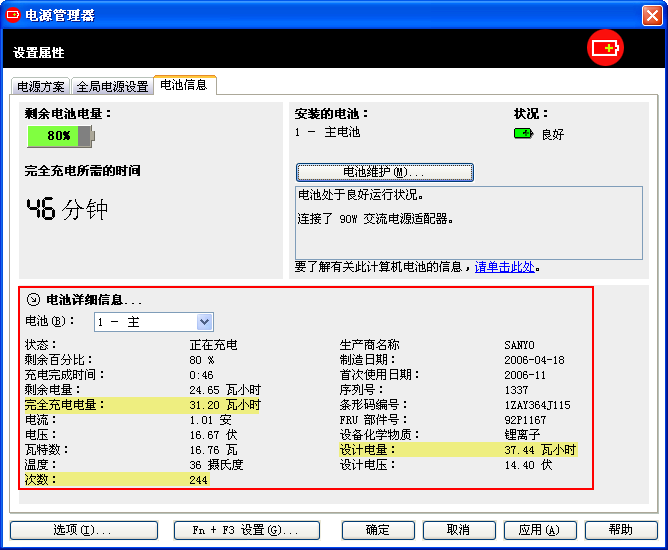668x550 pixels.
Task: Click the 1 − 主电池 installed battery entry
Action: (x=328, y=132)
